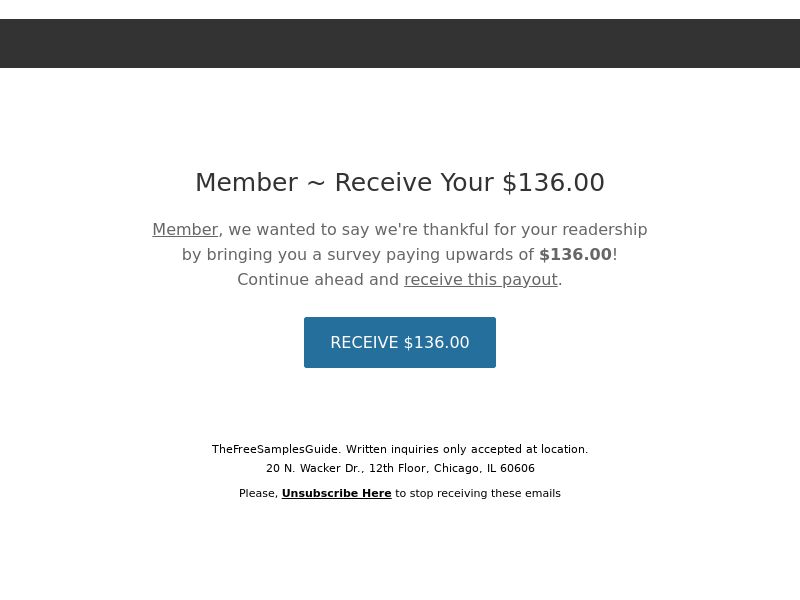Follow the 'receive this payout' link
The height and width of the screenshot is (600, 800).
tap(481, 280)
